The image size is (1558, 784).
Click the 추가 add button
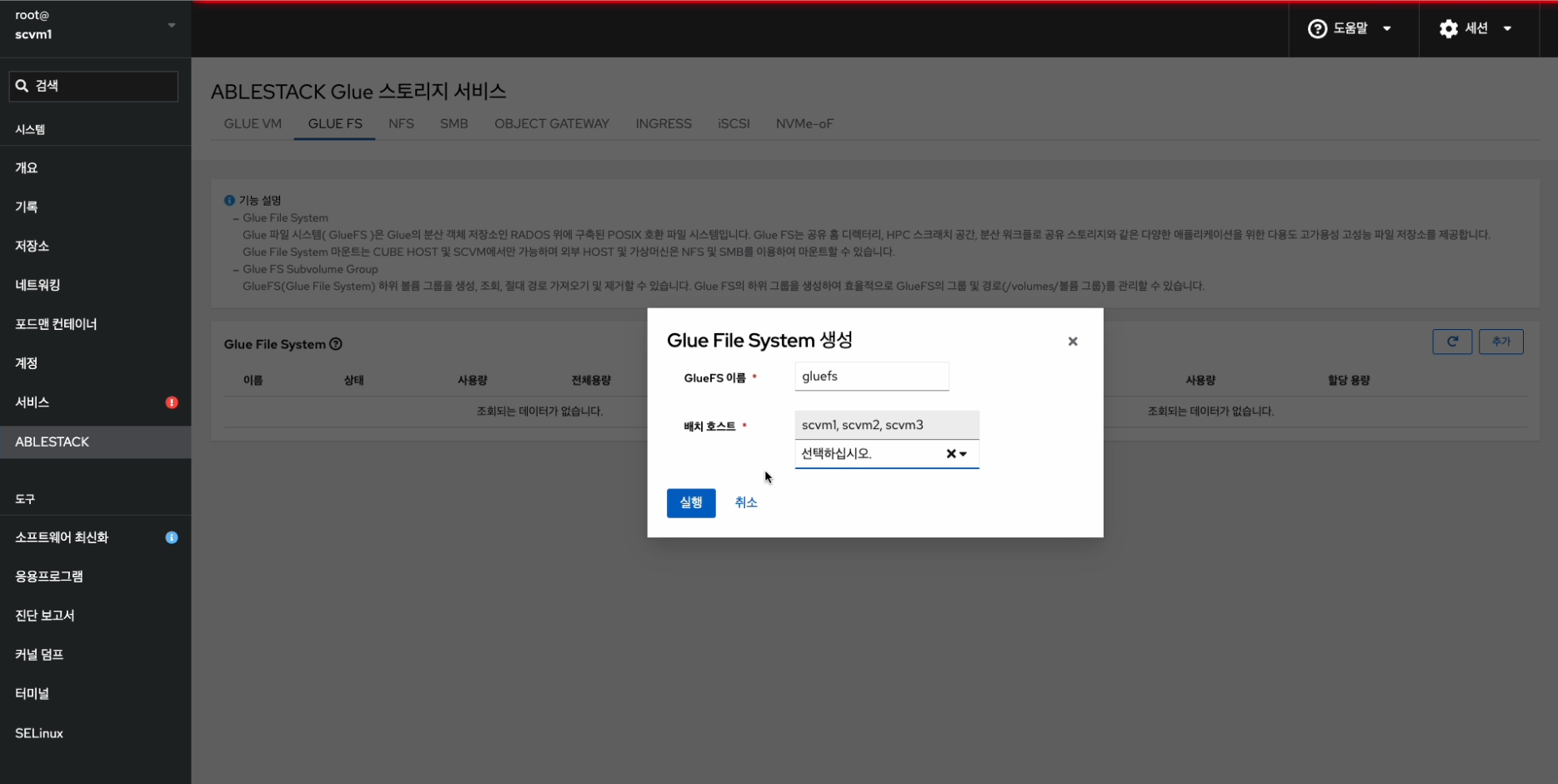[1500, 342]
